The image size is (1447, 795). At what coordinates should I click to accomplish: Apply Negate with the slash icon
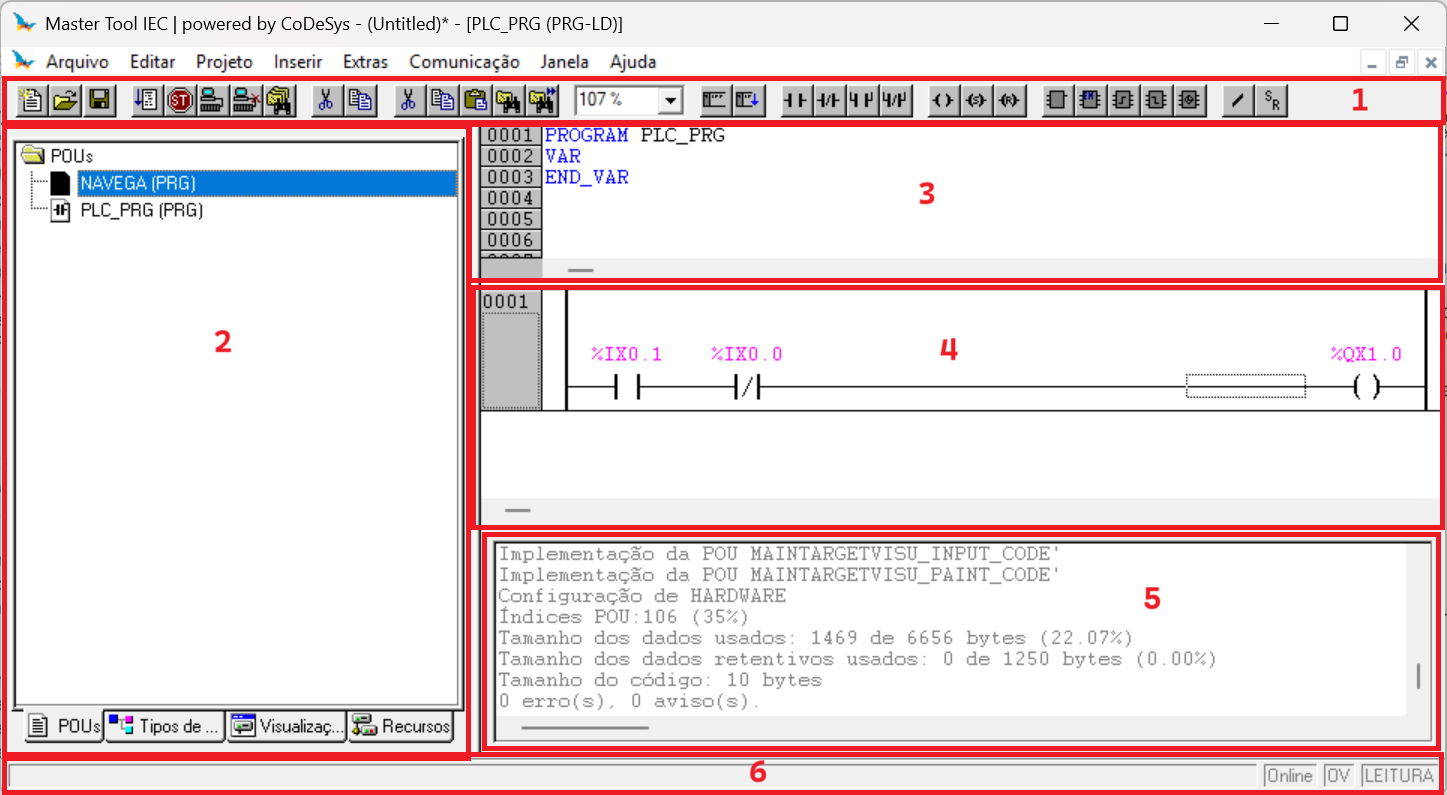tap(1238, 100)
